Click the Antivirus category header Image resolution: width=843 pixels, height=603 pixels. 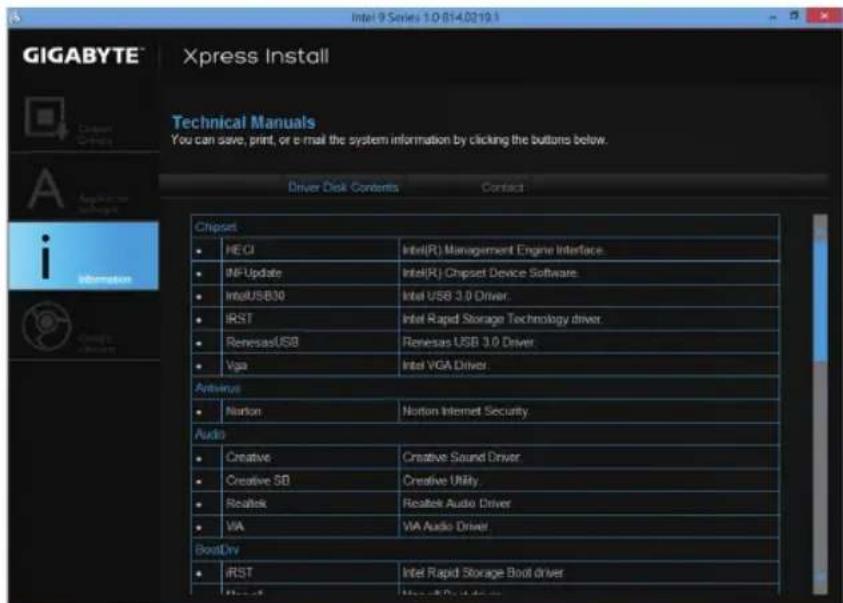218,389
